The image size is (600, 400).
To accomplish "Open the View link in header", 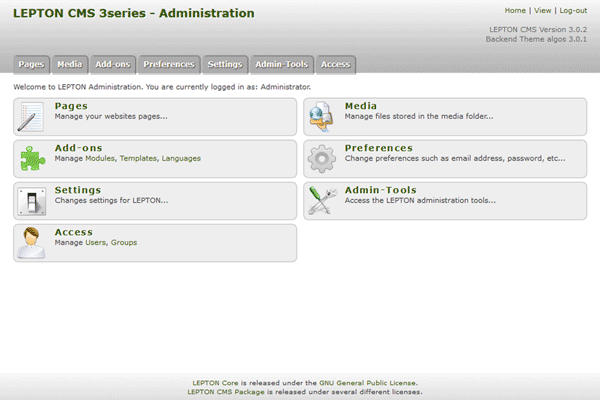I will tap(543, 10).
